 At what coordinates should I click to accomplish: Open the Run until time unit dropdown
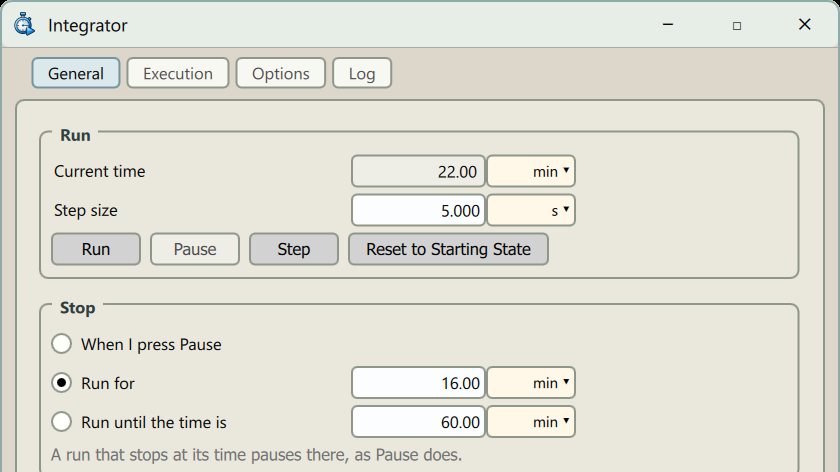click(x=531, y=422)
